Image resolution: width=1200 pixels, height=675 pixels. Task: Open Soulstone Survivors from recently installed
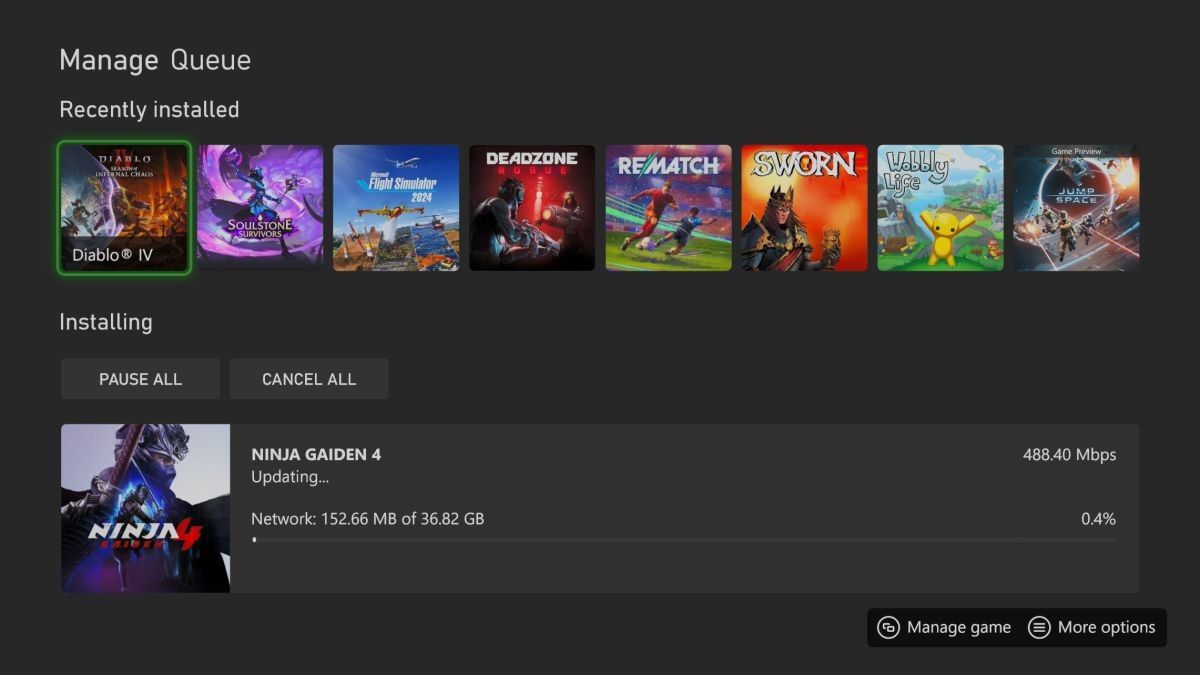click(x=260, y=206)
